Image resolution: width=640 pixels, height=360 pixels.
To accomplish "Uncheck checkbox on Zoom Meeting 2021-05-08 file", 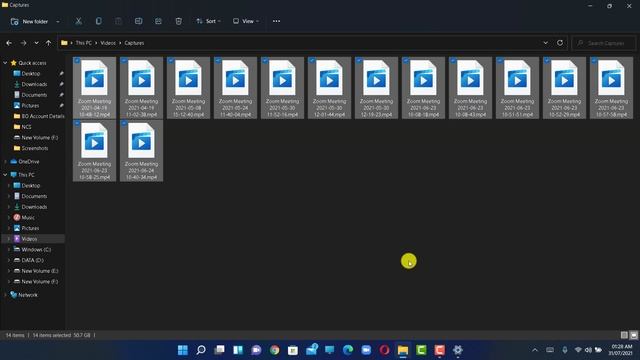I will [171, 60].
